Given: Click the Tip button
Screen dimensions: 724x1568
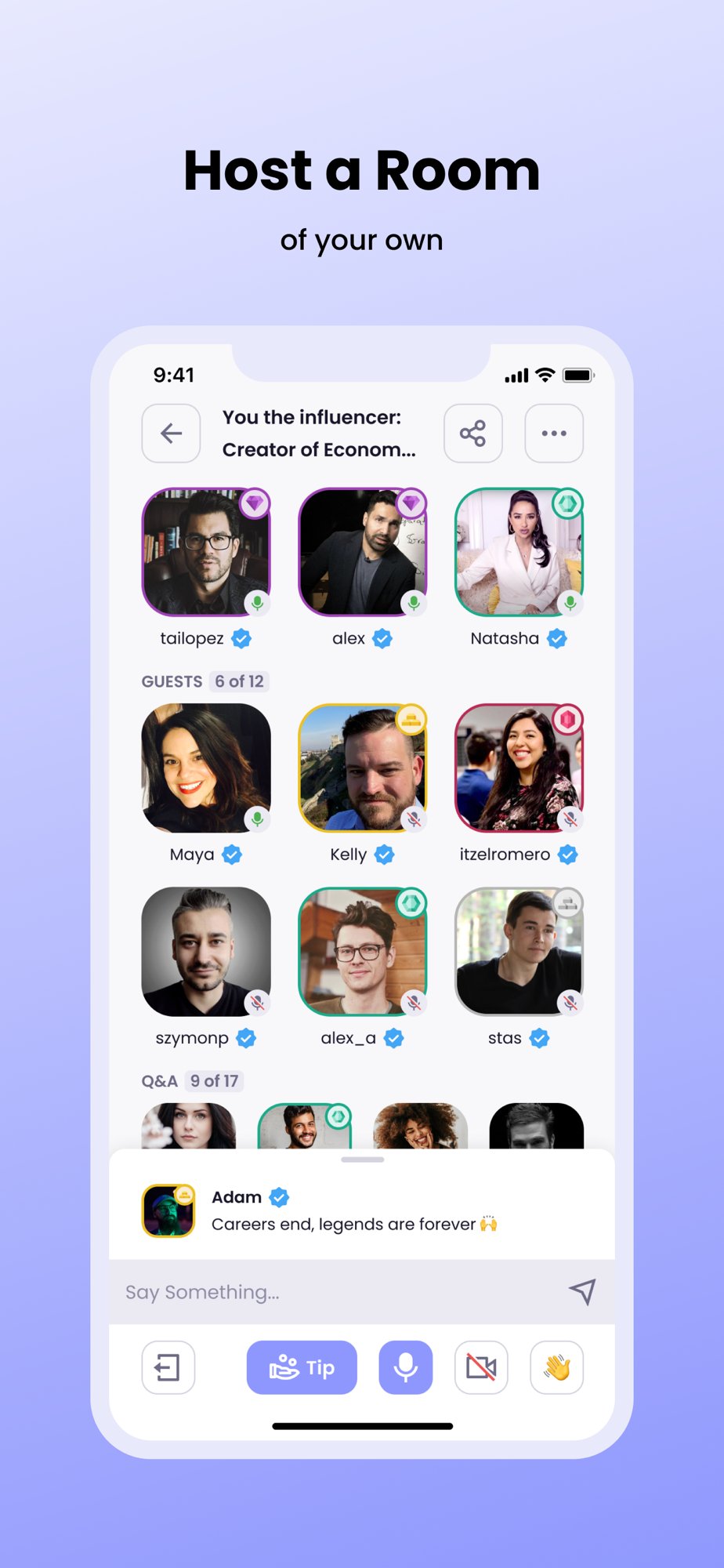Looking at the screenshot, I should point(302,1367).
